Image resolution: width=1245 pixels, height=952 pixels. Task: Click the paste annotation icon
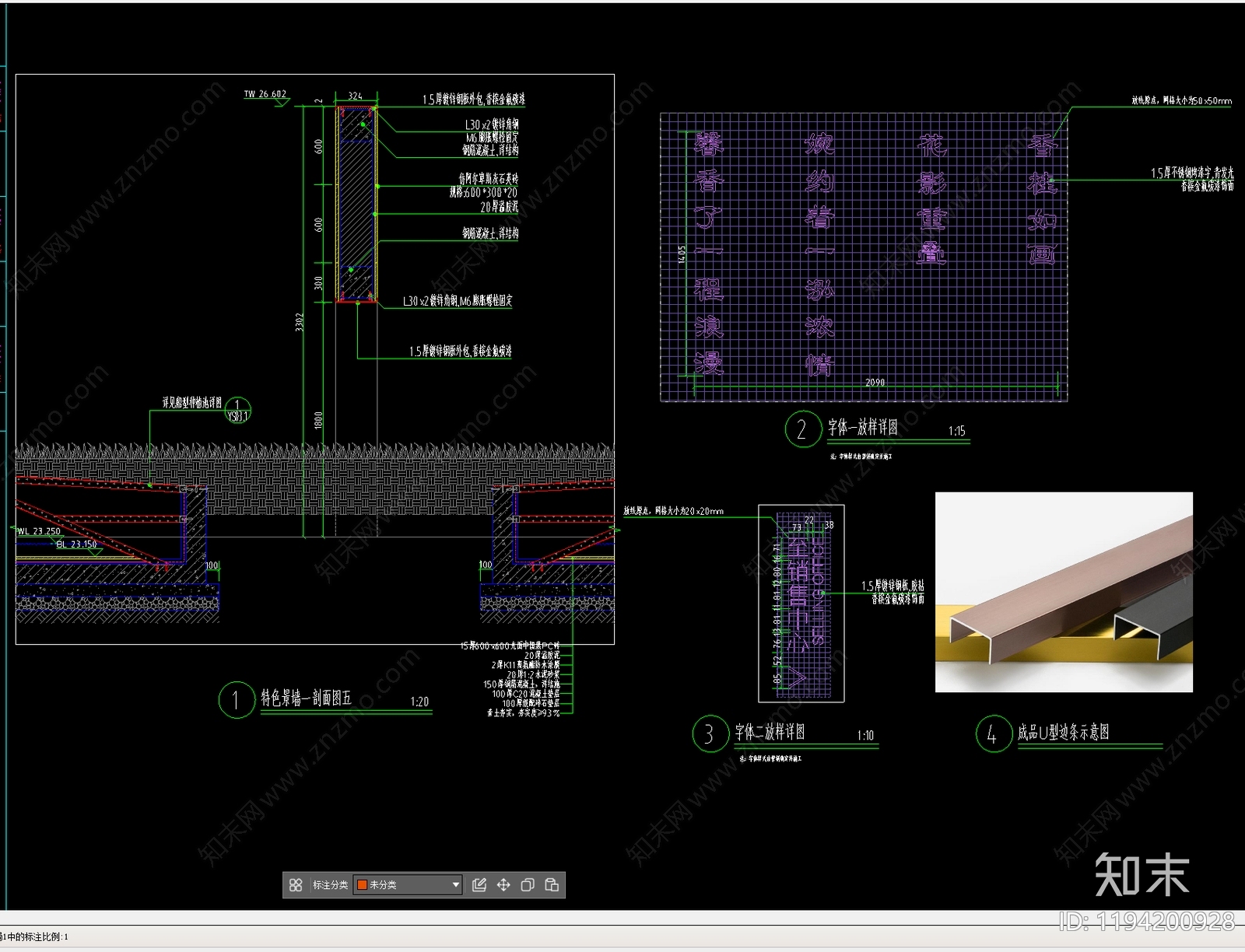pyautogui.click(x=552, y=885)
